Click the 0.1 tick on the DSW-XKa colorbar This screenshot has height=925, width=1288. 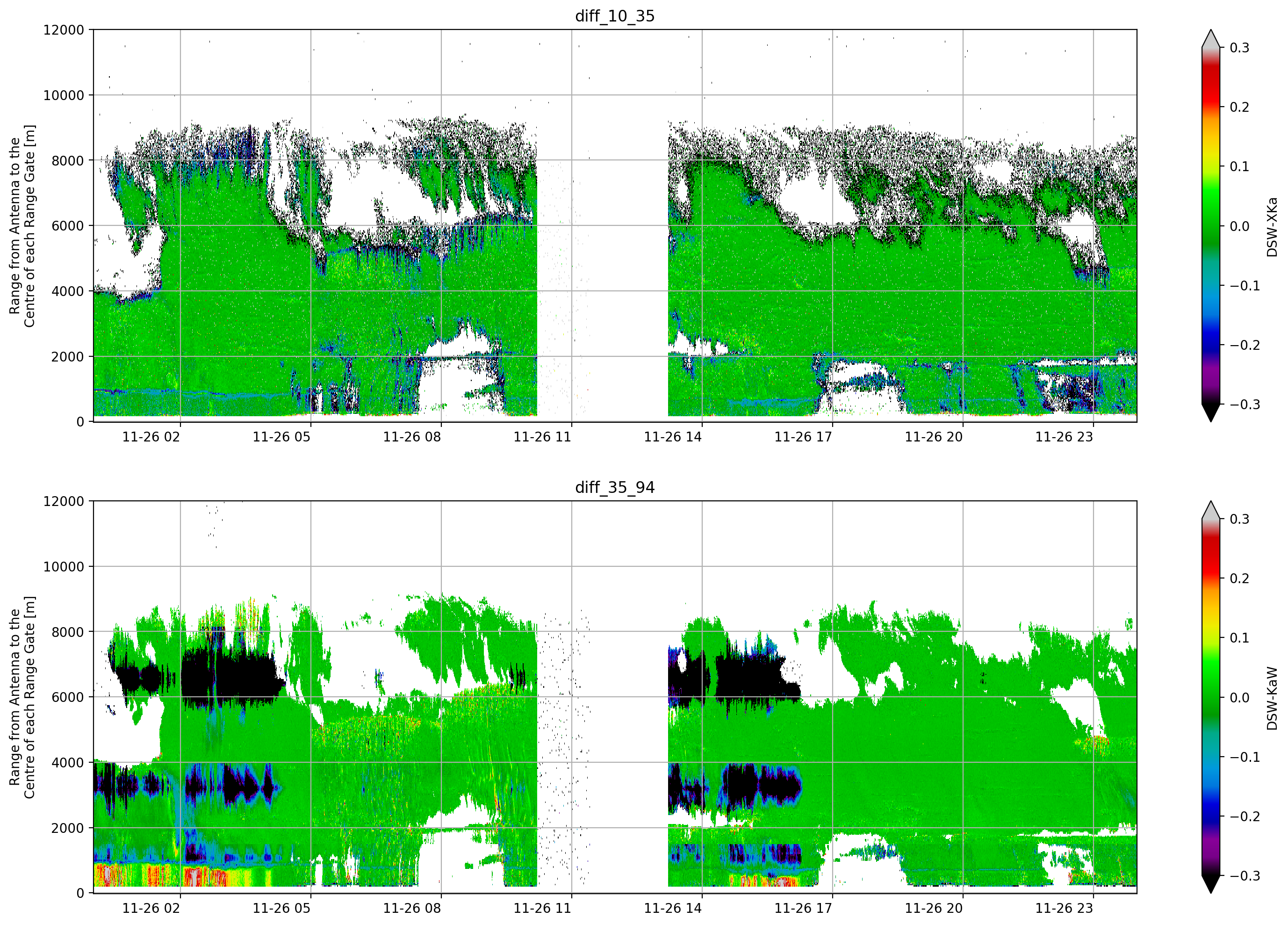1239,167
